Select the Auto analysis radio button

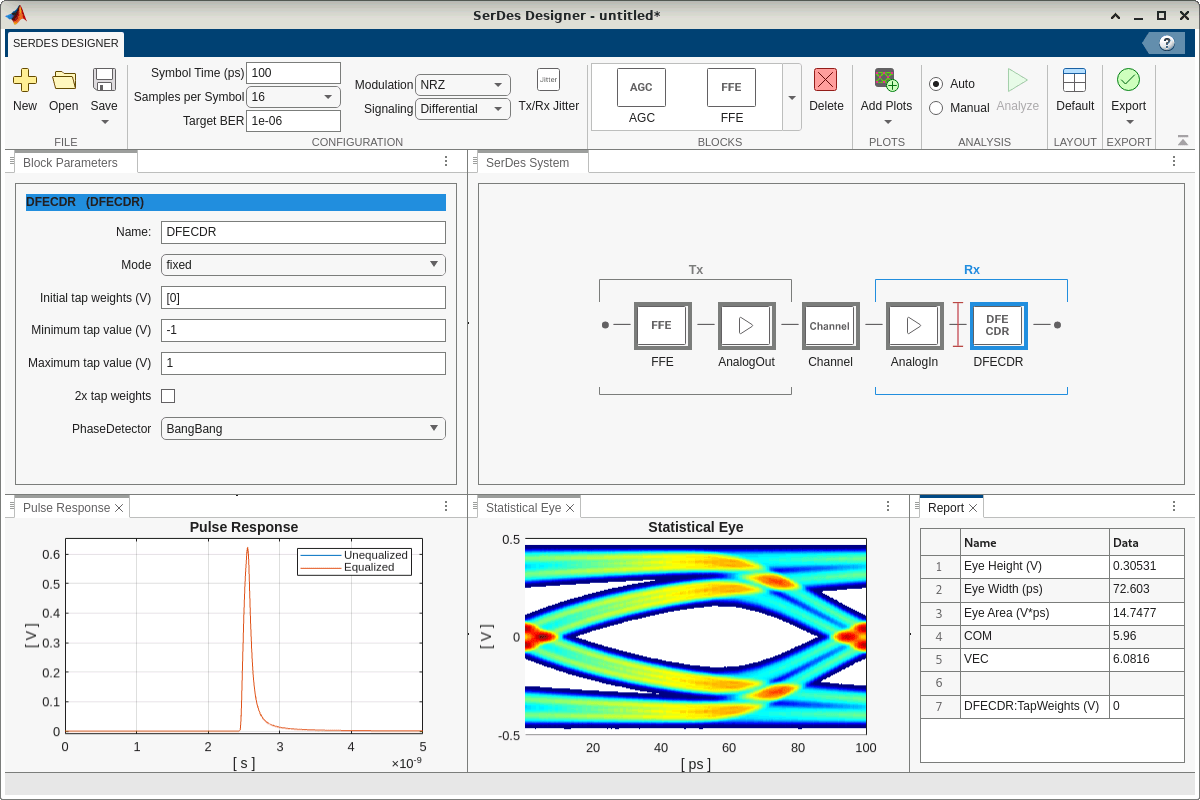[x=936, y=84]
